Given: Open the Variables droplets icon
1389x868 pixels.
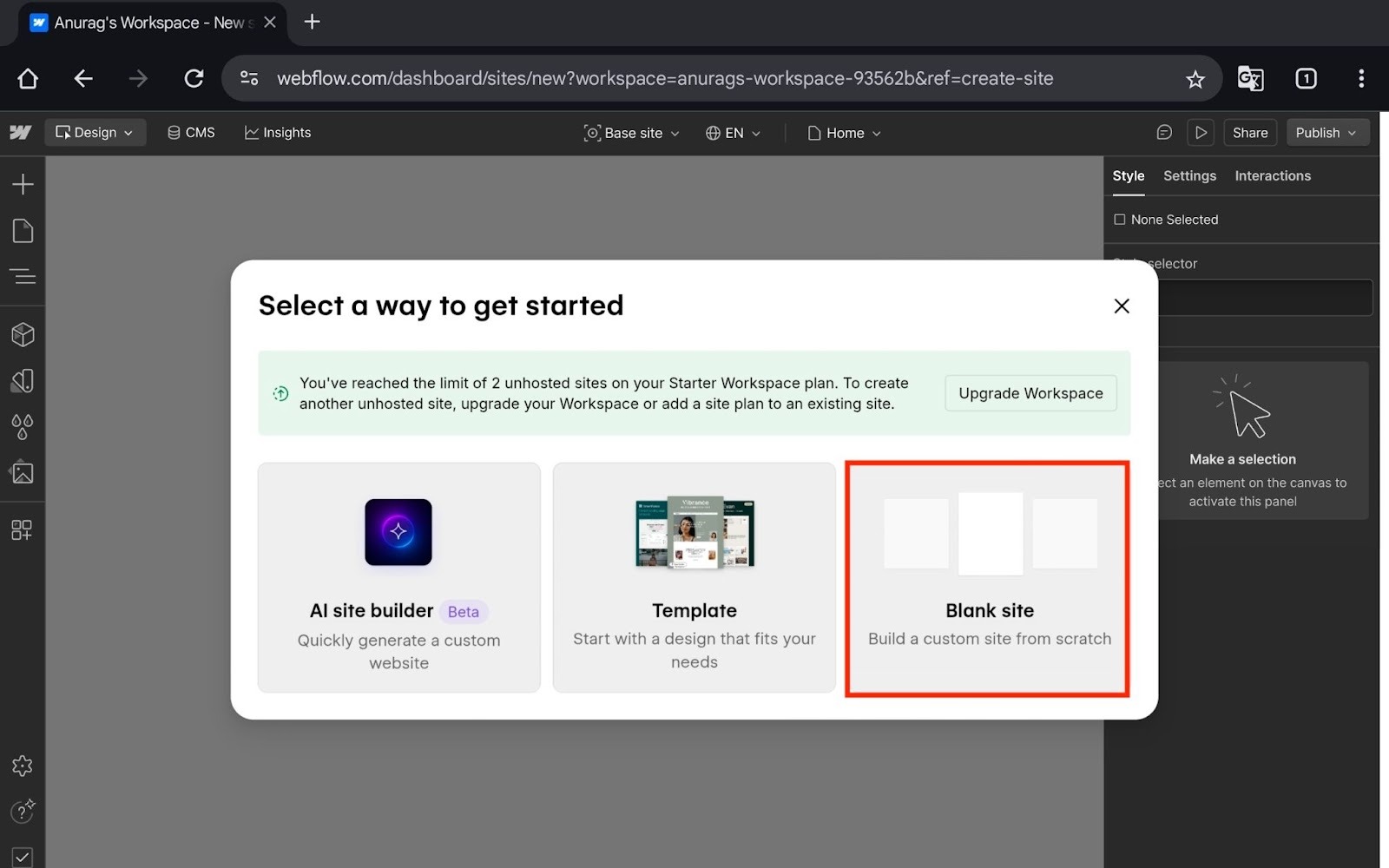Looking at the screenshot, I should (x=23, y=426).
